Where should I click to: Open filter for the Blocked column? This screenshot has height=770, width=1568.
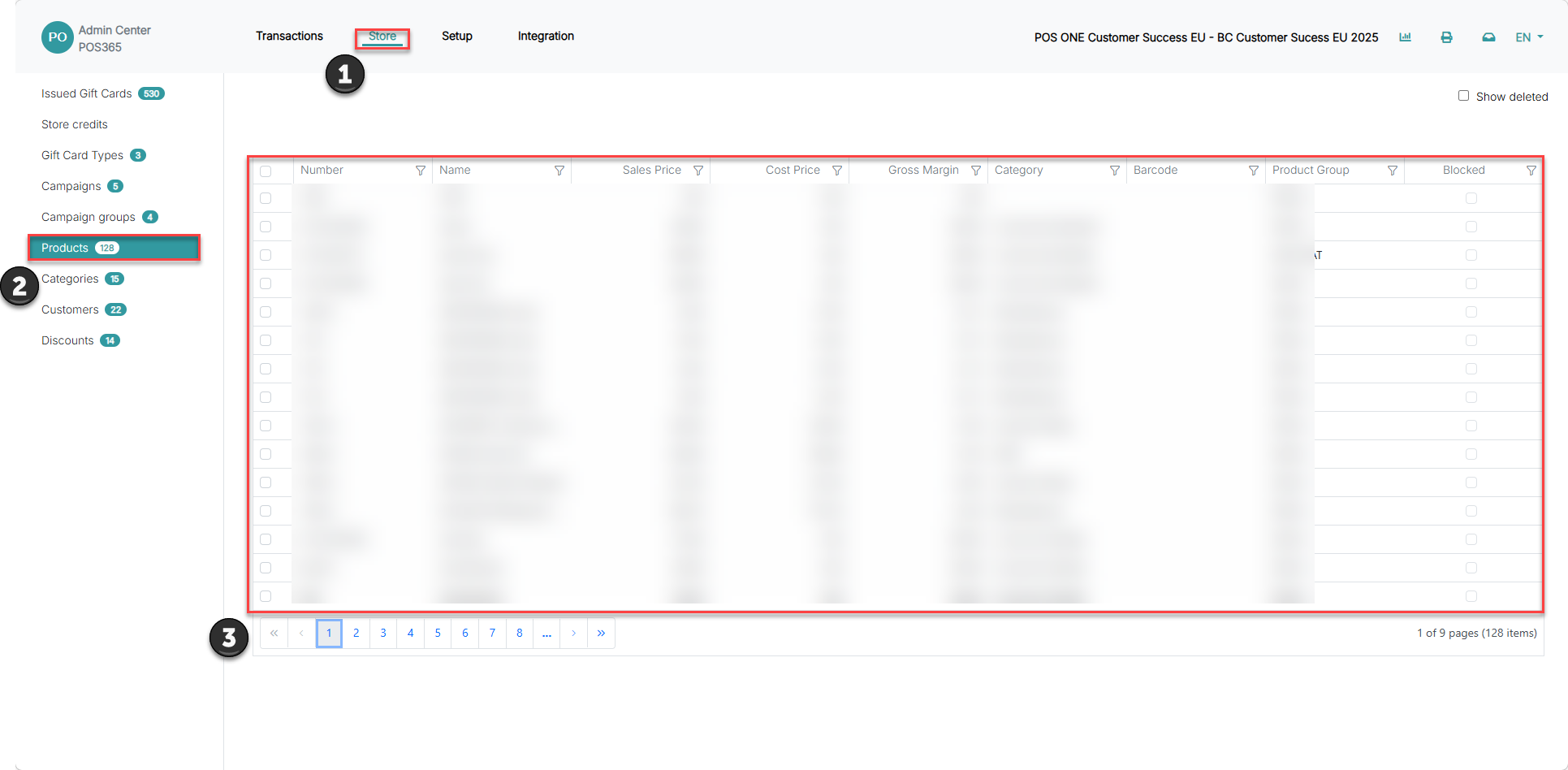[x=1531, y=171]
